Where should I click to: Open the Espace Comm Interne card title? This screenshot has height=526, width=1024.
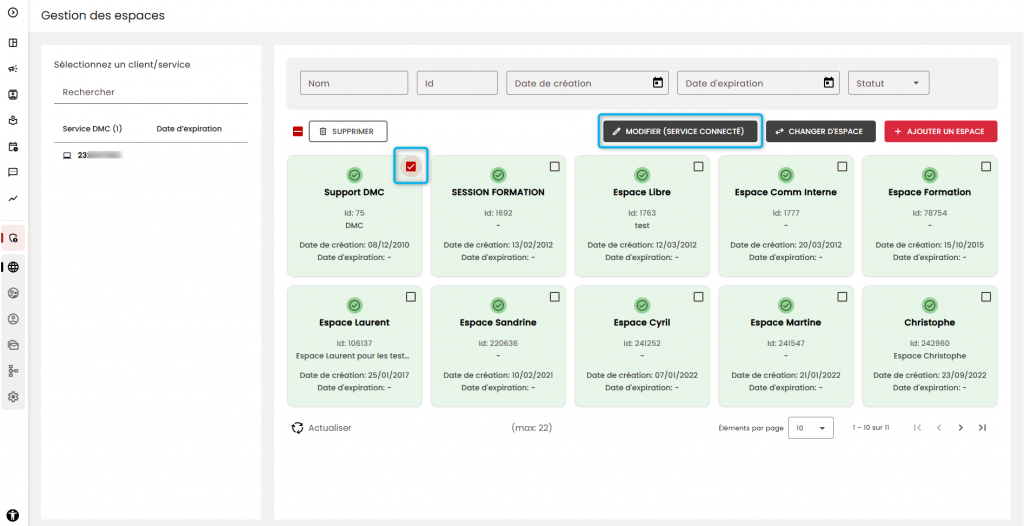coord(786,192)
